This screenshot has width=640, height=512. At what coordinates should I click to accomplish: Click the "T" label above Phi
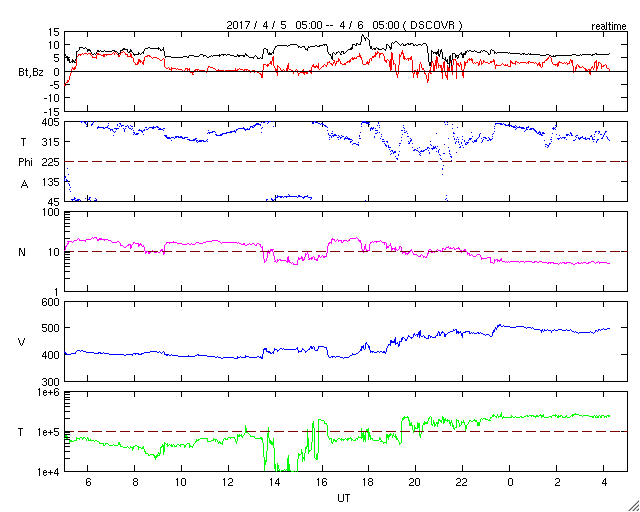tap(24, 141)
